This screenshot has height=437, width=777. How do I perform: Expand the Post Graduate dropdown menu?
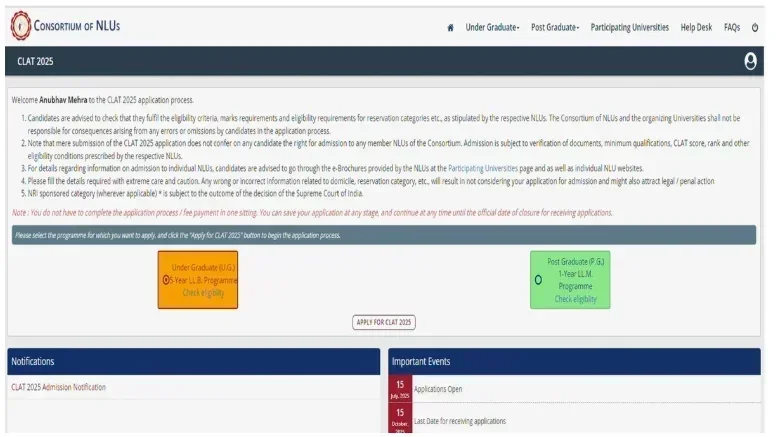(555, 28)
